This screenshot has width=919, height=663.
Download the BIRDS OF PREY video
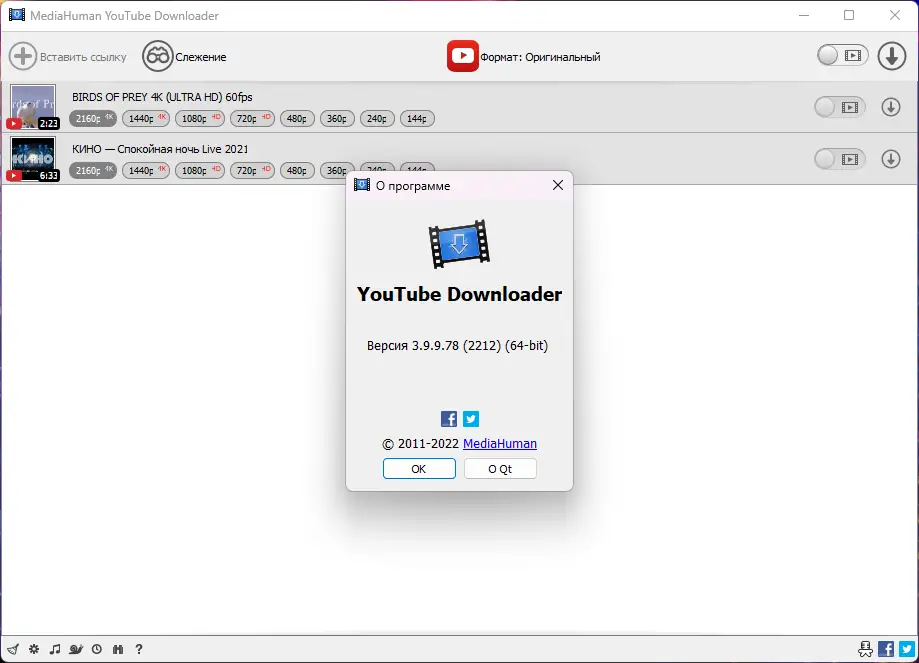click(x=891, y=107)
